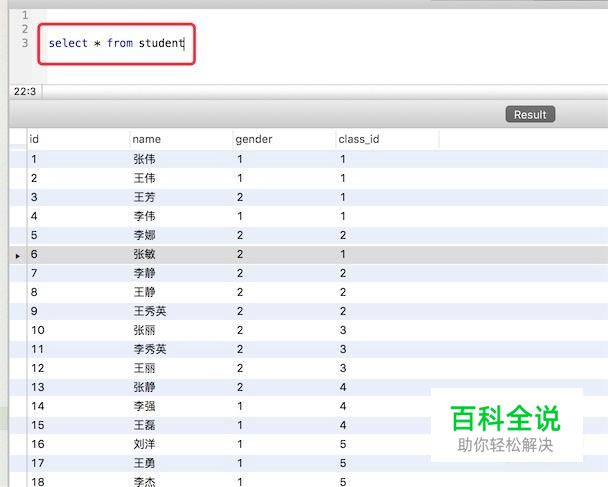Select the id cell '6'
This screenshot has width=608, height=487.
pyautogui.click(x=34, y=254)
